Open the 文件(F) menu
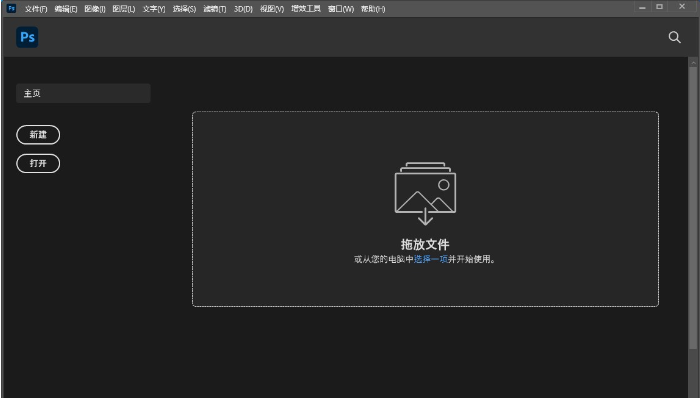The image size is (700, 398). pos(36,9)
